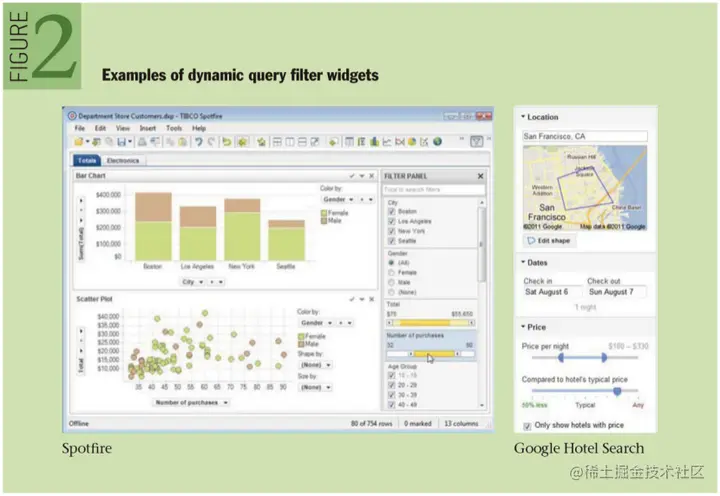This screenshot has width=720, height=496.
Task: Click the check mark icon on Scatter Plot
Action: coord(352,299)
